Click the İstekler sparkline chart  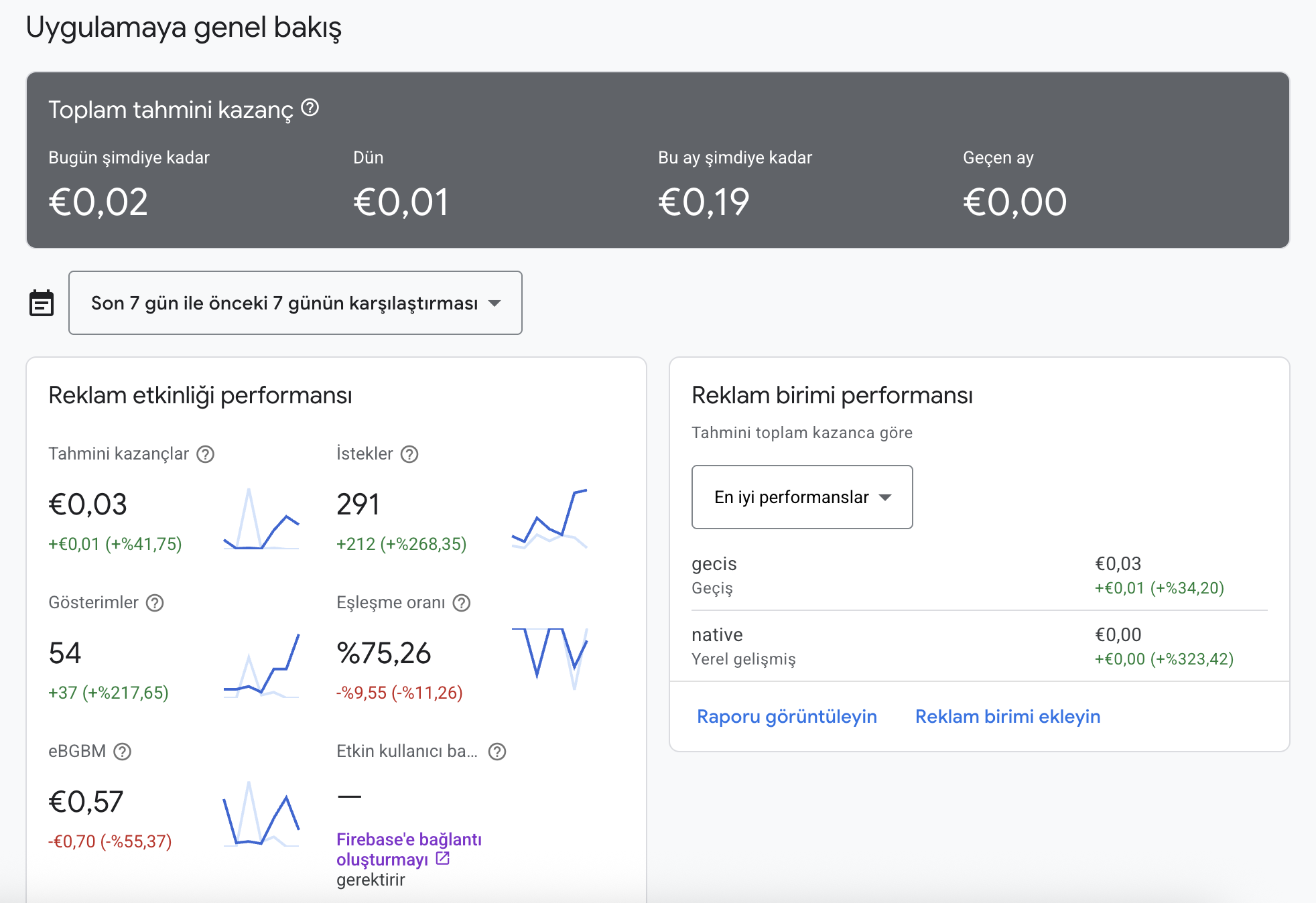click(x=549, y=519)
